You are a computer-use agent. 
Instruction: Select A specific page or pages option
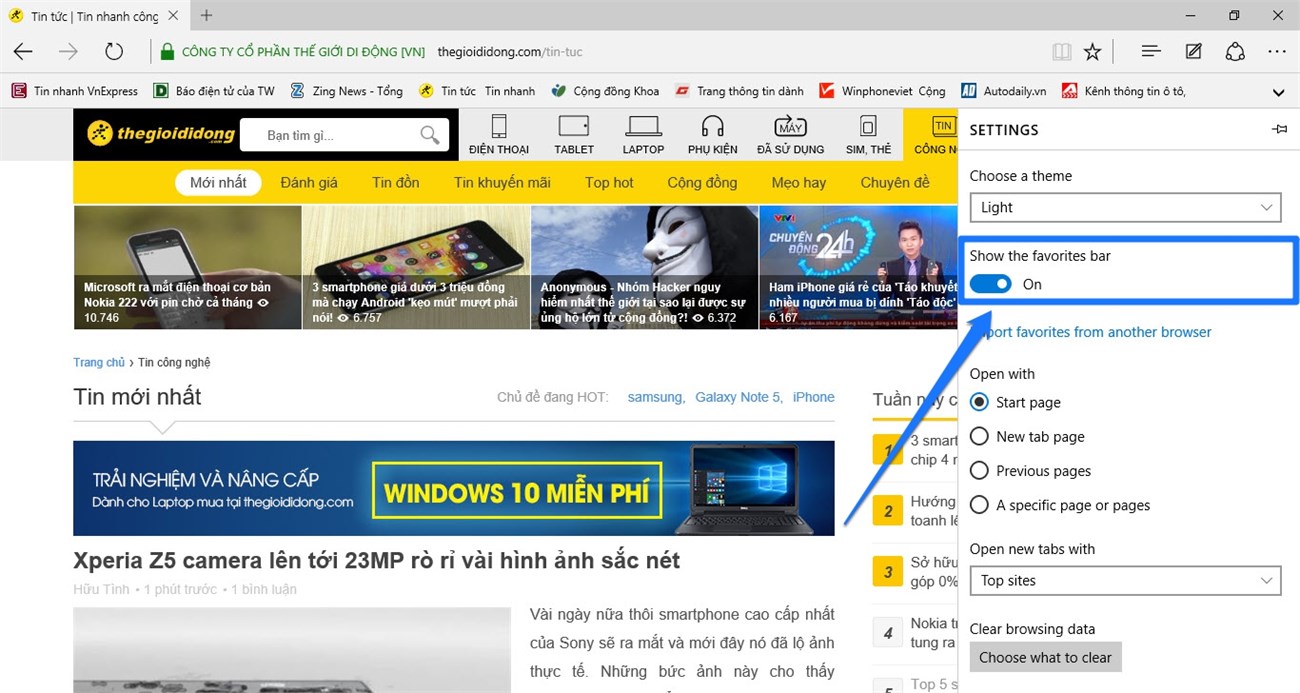click(x=979, y=505)
